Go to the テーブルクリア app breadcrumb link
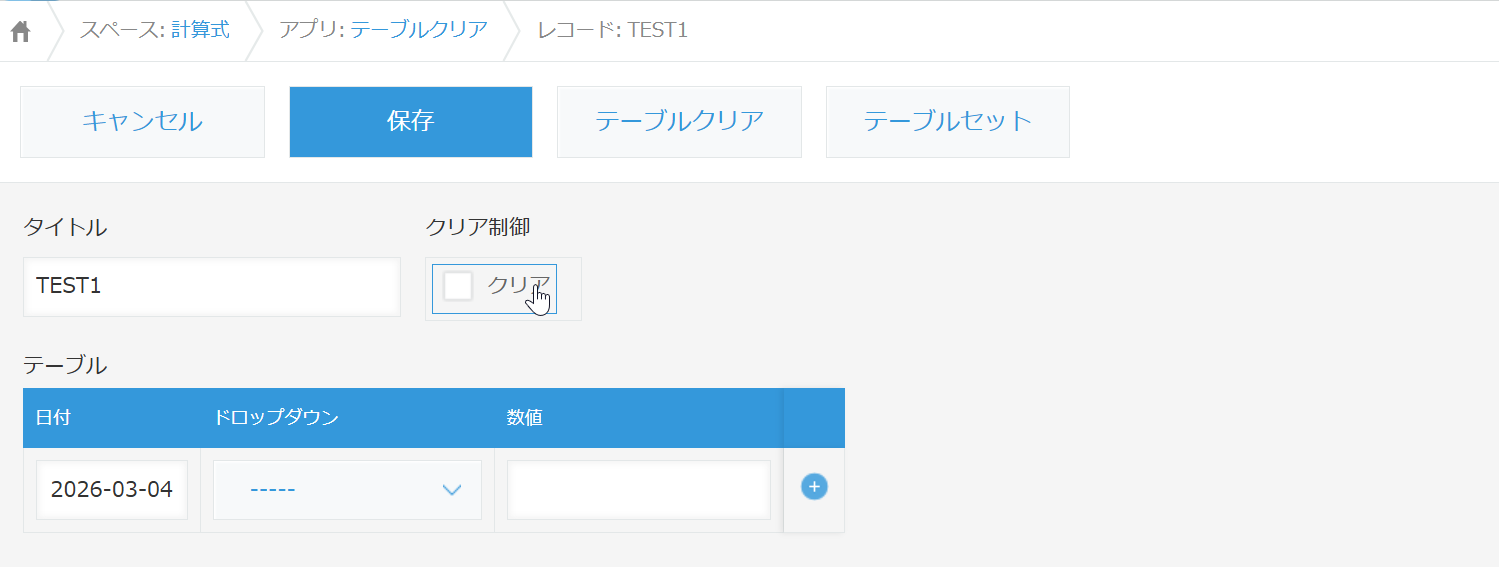Image resolution: width=1499 pixels, height=567 pixels. tap(419, 30)
